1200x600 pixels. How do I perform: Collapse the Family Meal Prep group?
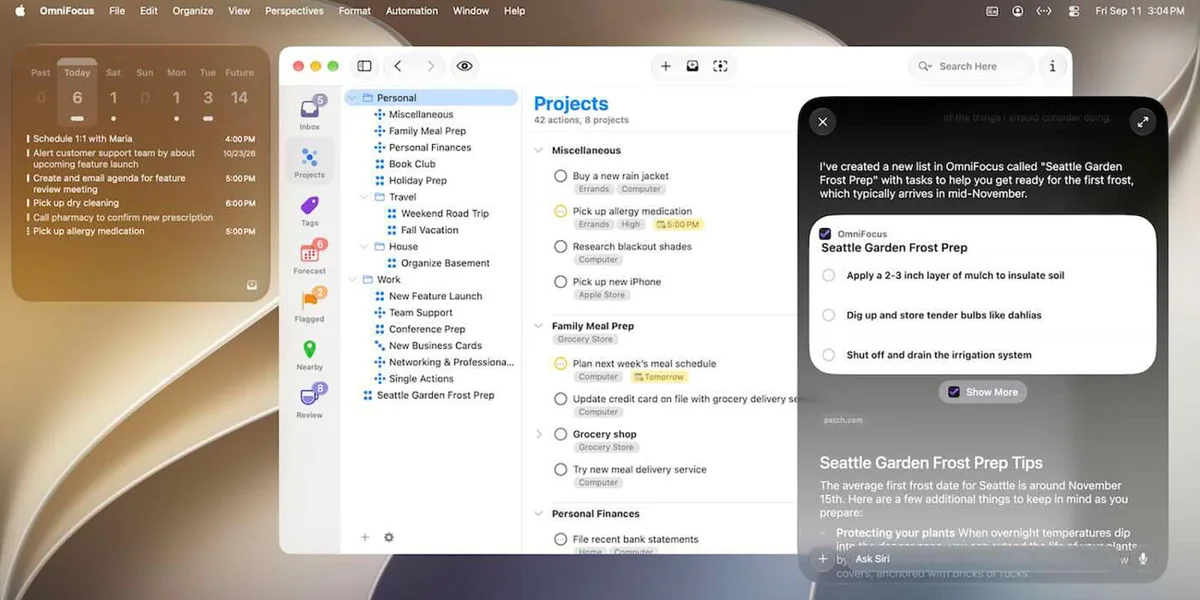tap(539, 326)
